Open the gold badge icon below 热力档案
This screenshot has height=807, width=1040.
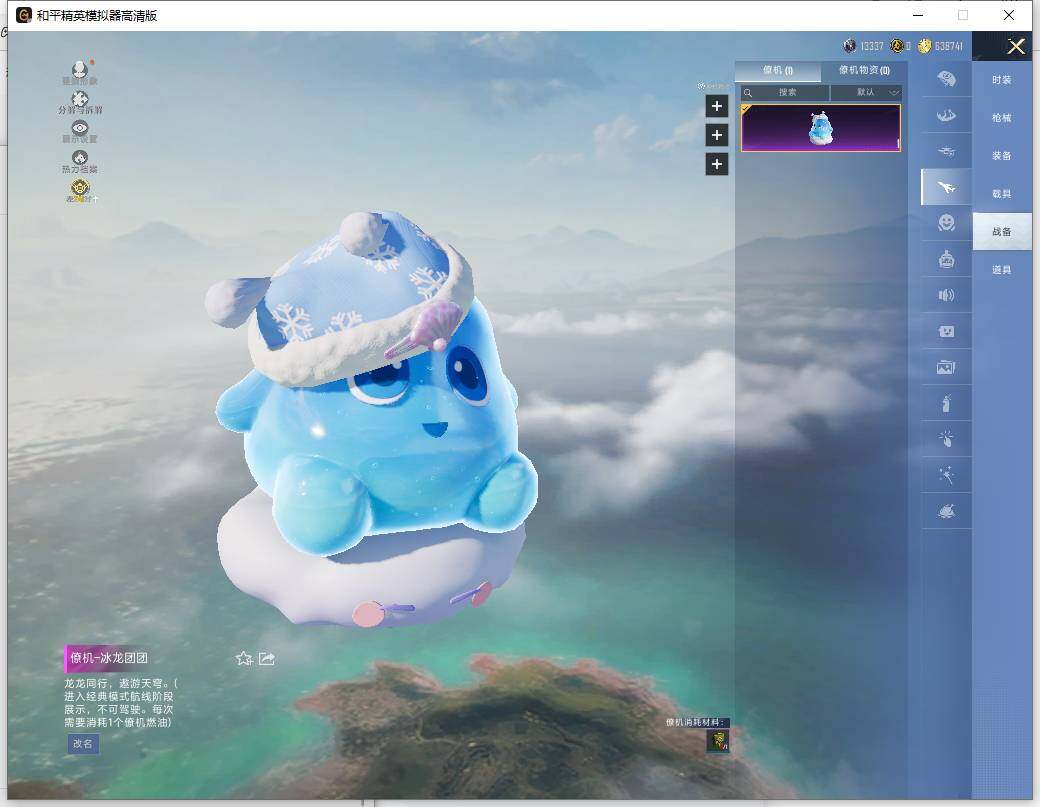pos(80,190)
